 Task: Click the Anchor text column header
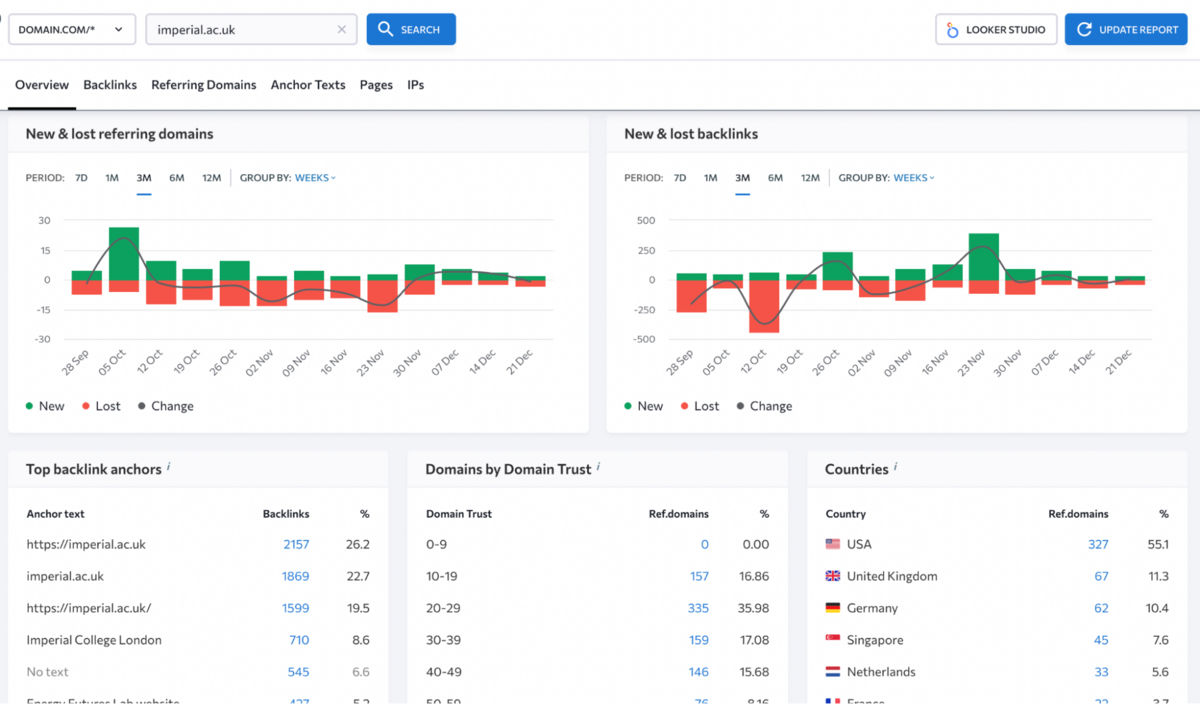(55, 514)
